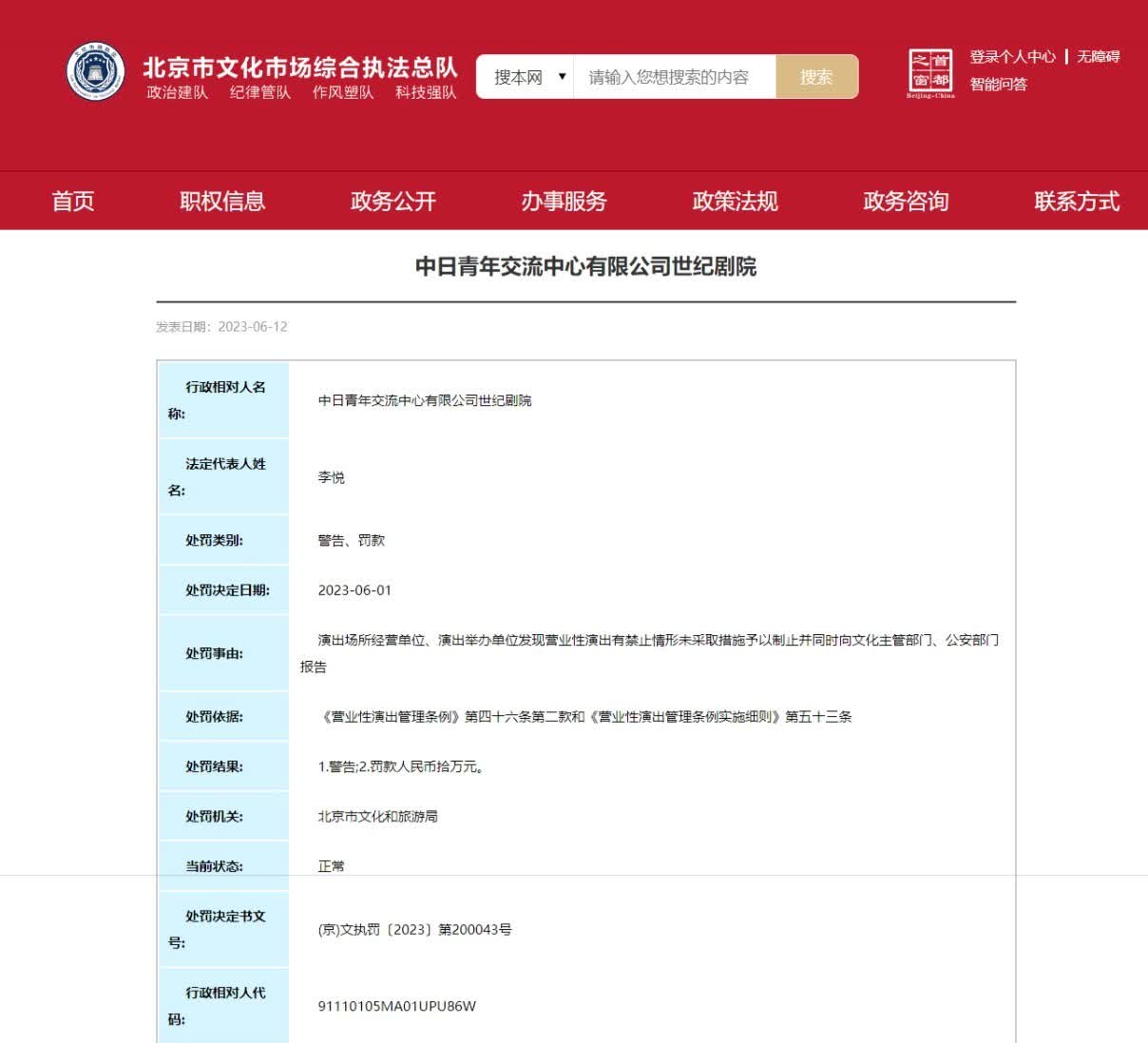Open the 政务咨询 navigation item
The image size is (1148, 1043).
(906, 202)
